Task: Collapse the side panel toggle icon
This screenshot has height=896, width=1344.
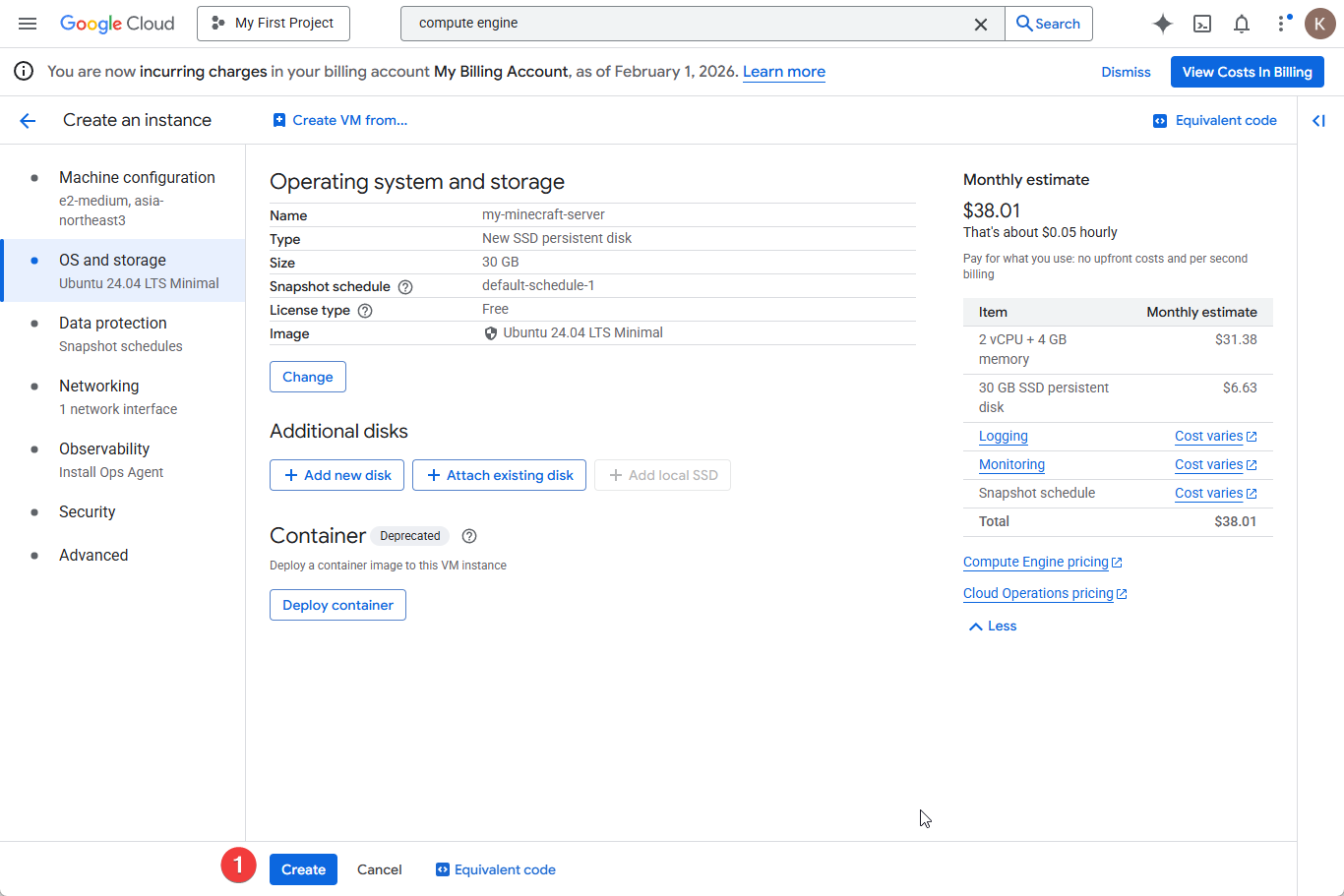Action: 1318,120
